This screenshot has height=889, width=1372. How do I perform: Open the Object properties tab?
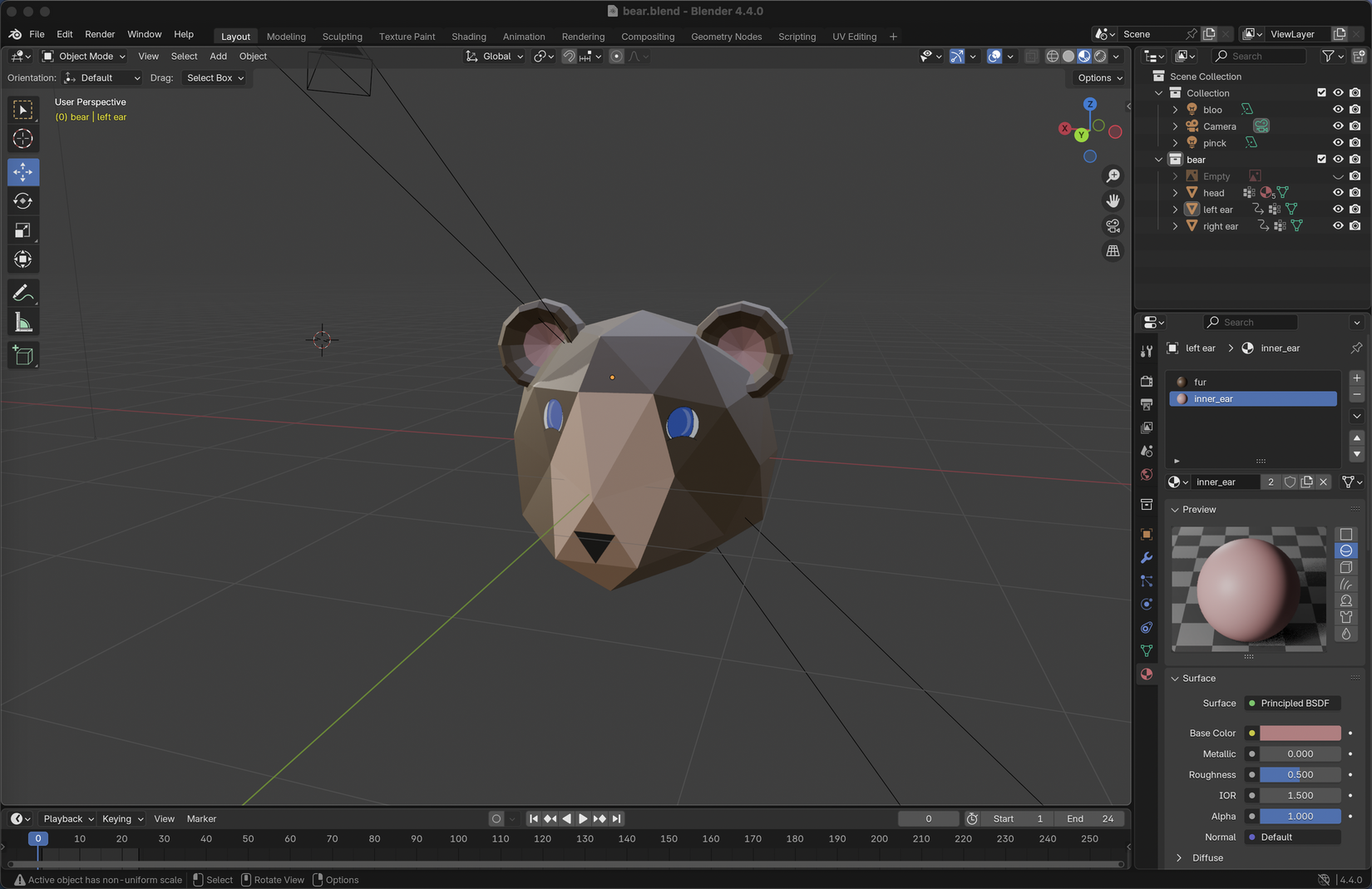tap(1147, 534)
